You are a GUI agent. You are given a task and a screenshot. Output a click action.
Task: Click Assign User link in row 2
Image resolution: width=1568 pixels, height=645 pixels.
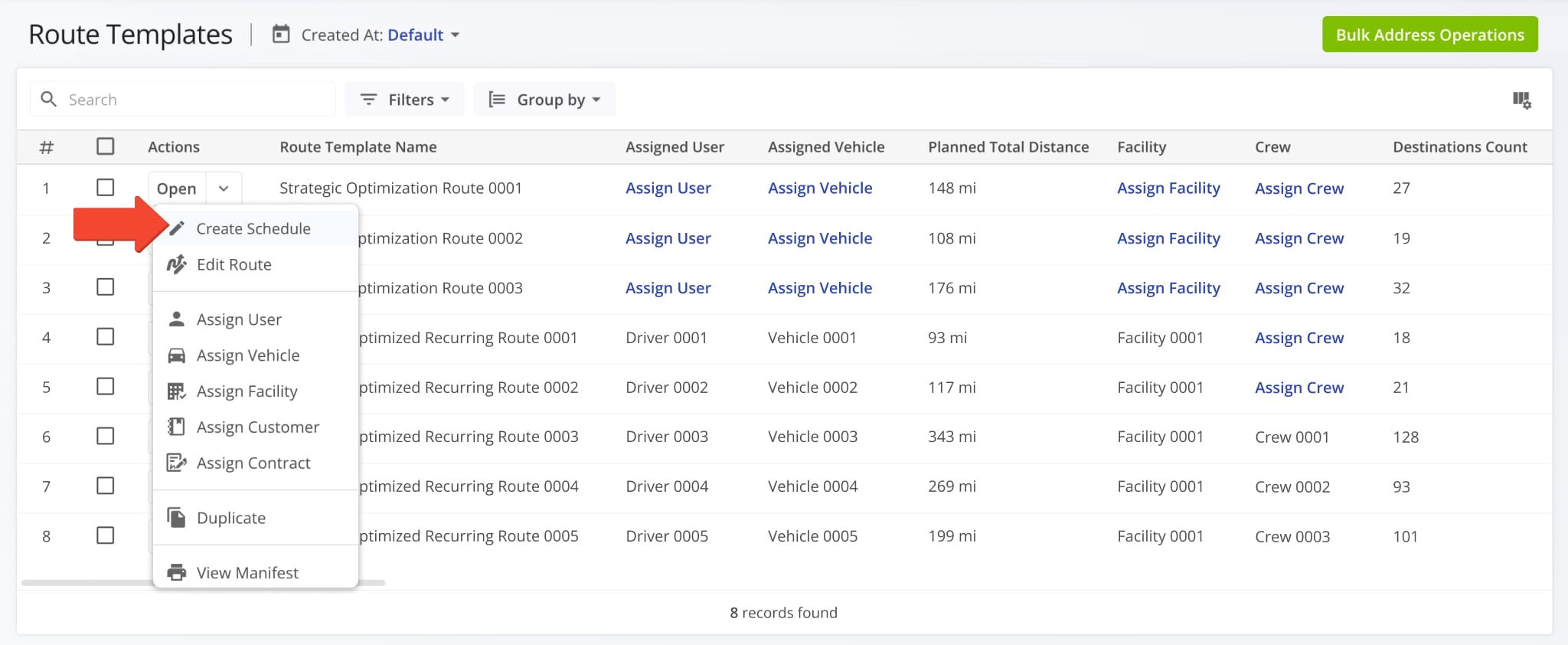(x=668, y=238)
